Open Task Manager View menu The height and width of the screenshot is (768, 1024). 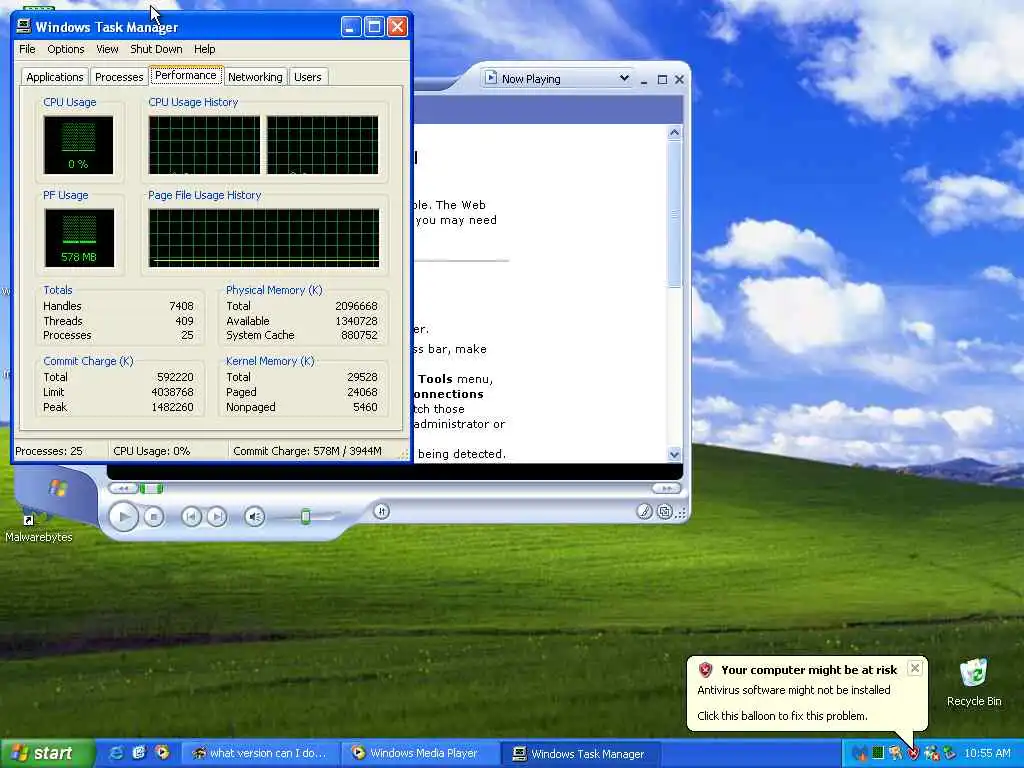coord(107,49)
